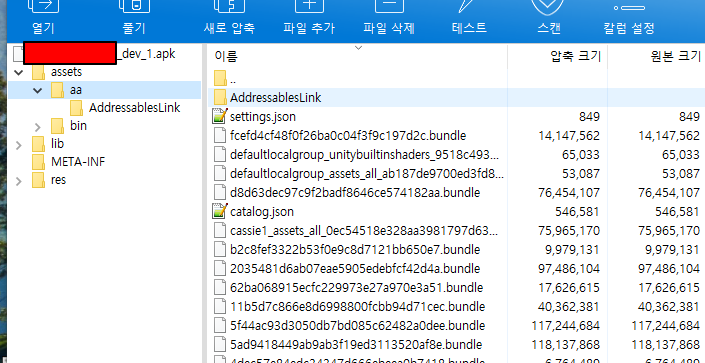Click the 열기 (Open) toolbar button
705x363 pixels.
pos(44,18)
